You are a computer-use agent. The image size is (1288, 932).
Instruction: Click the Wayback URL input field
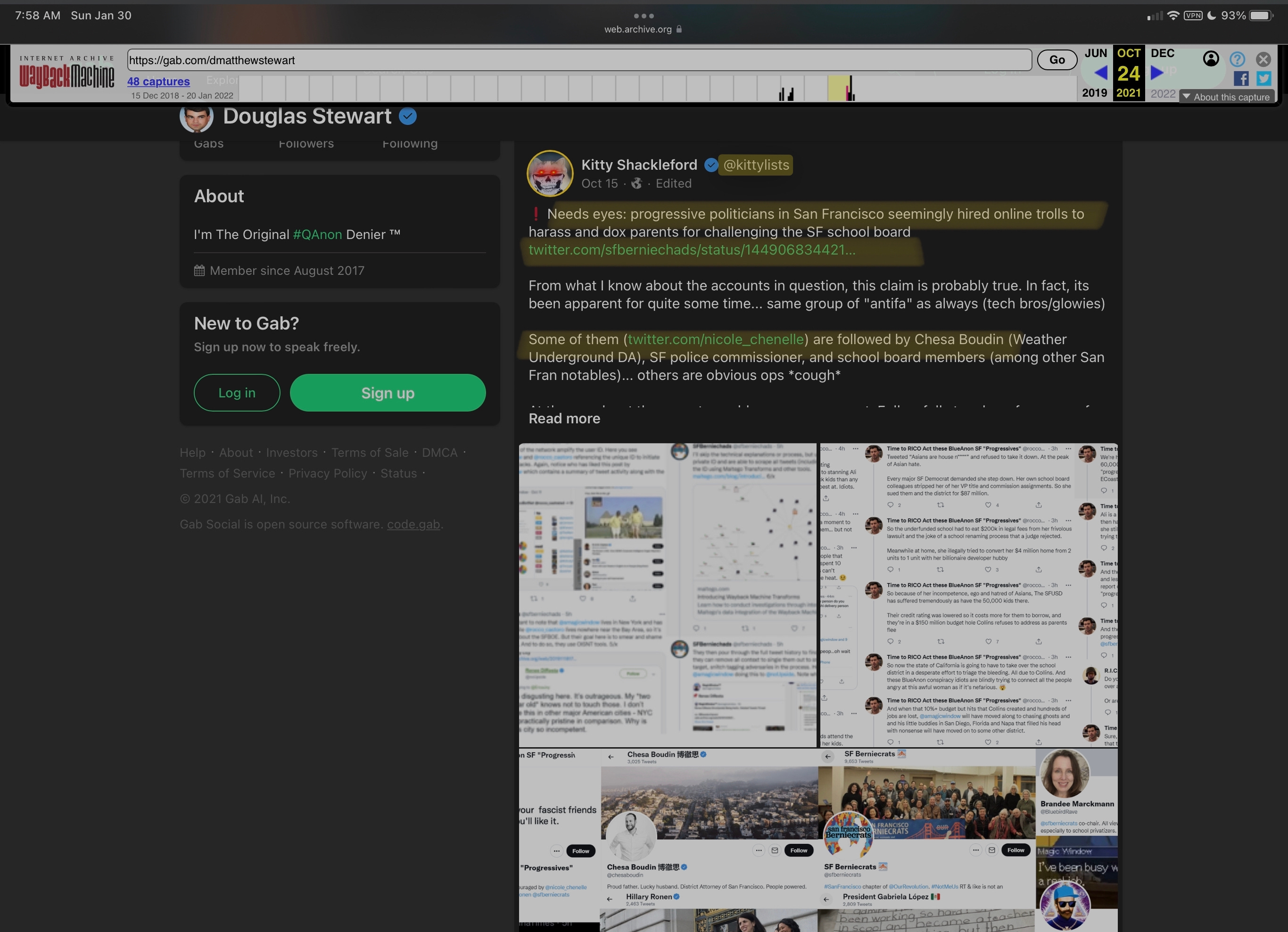click(579, 60)
